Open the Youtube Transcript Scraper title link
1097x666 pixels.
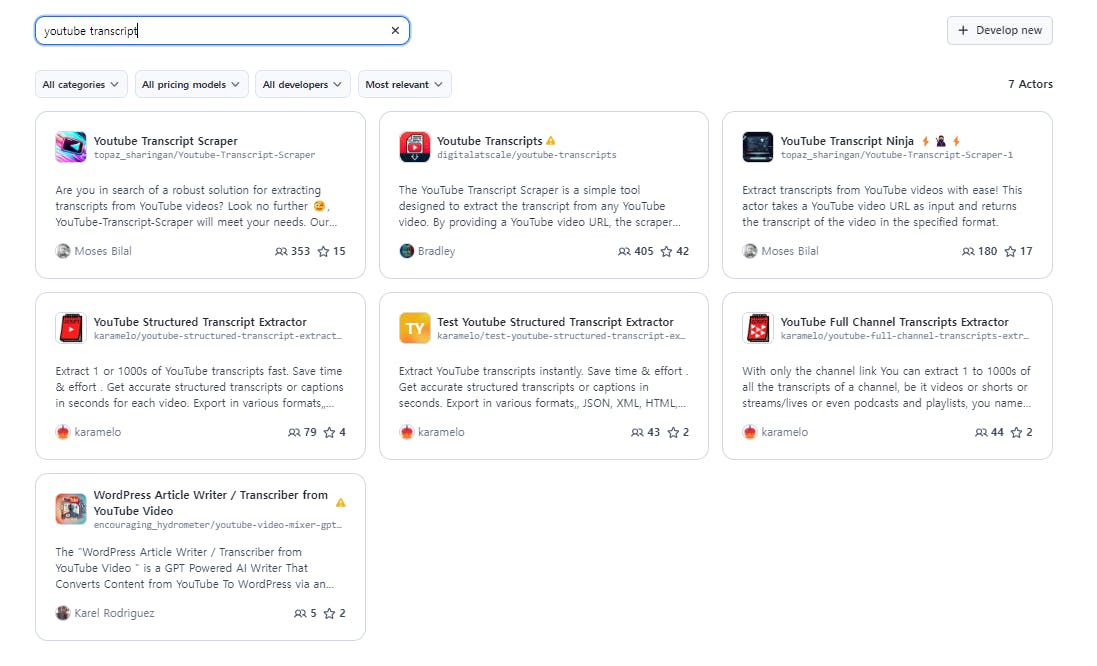[166, 141]
